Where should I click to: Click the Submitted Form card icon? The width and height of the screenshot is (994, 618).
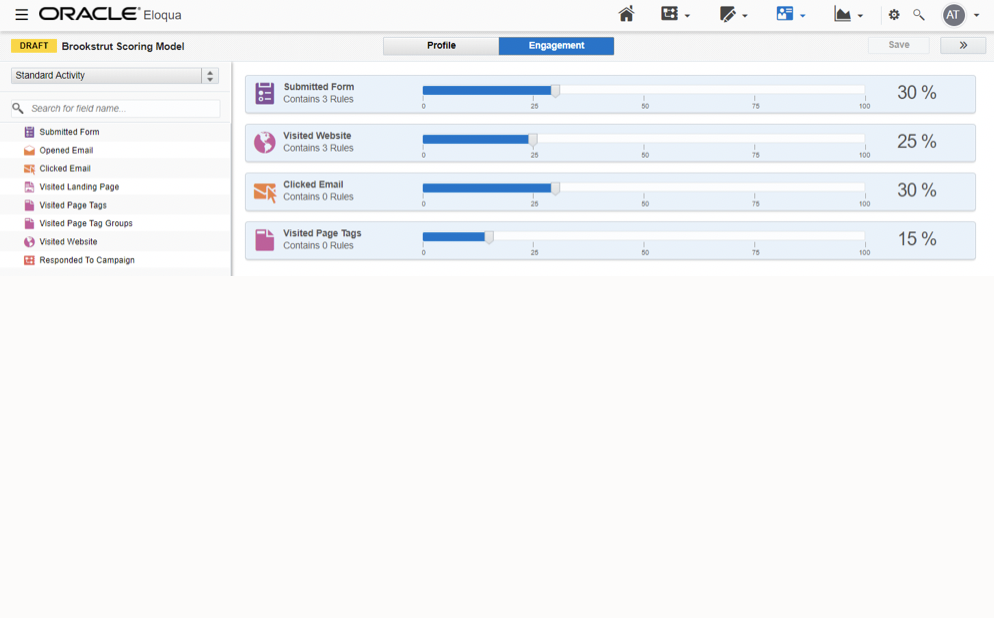click(264, 93)
